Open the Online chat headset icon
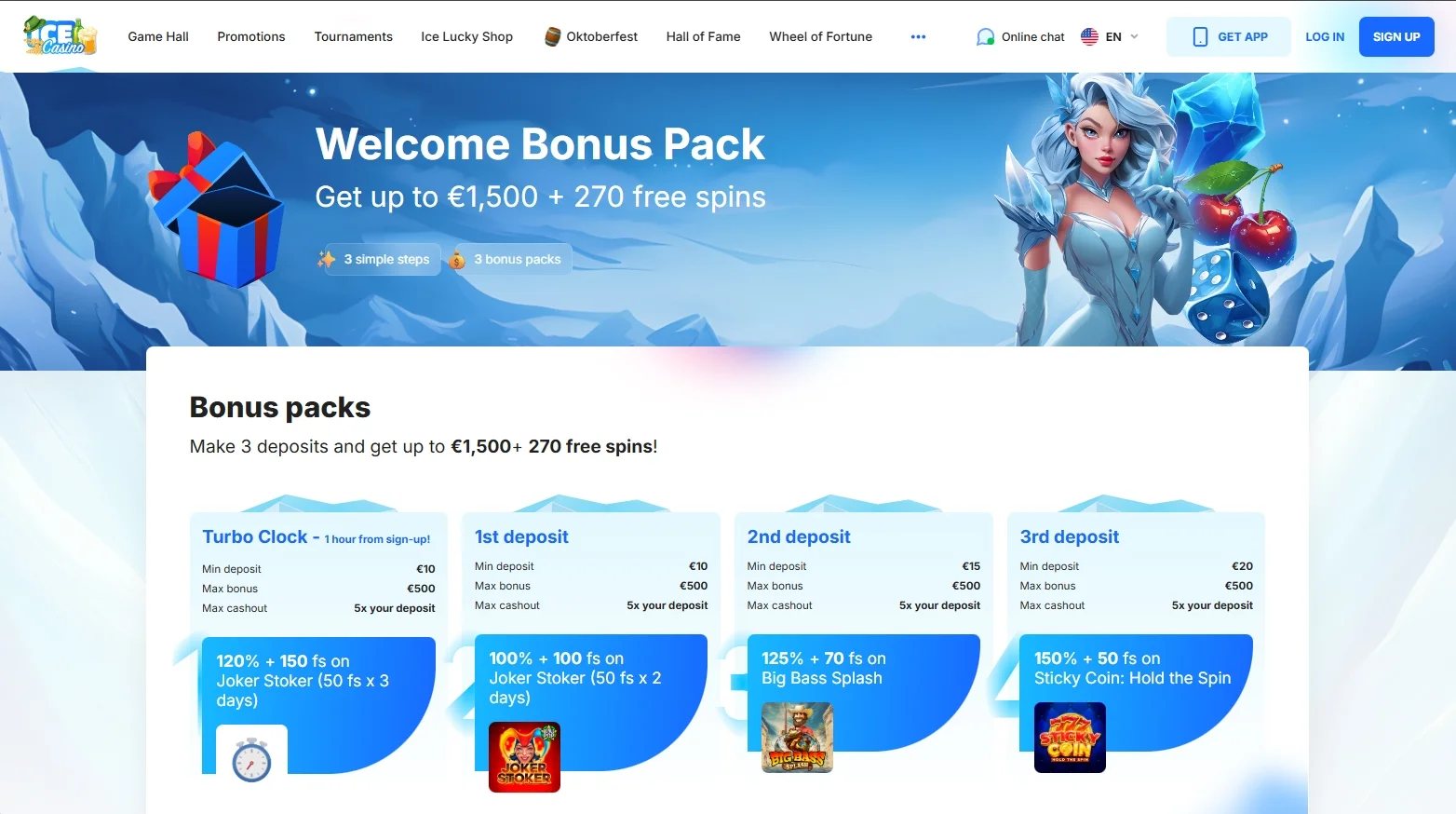Image resolution: width=1456 pixels, height=814 pixels. (985, 37)
